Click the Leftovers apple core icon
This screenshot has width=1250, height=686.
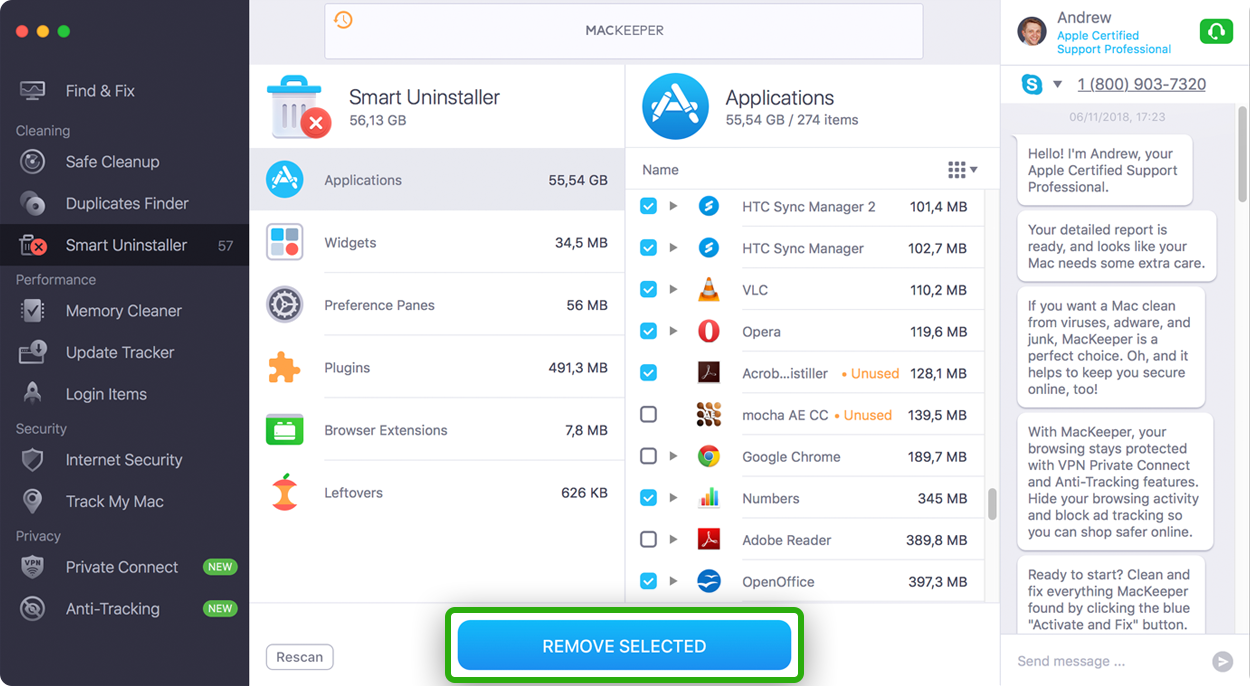coord(285,492)
